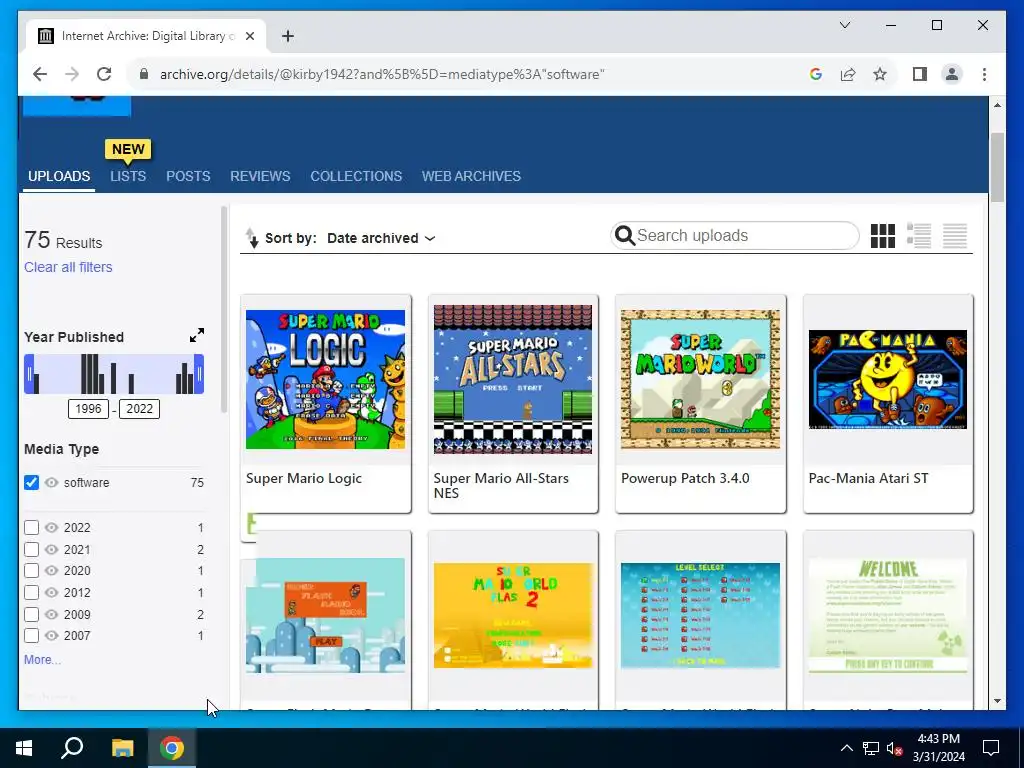Check the 2012 year filter
1024x768 pixels.
(x=31, y=592)
